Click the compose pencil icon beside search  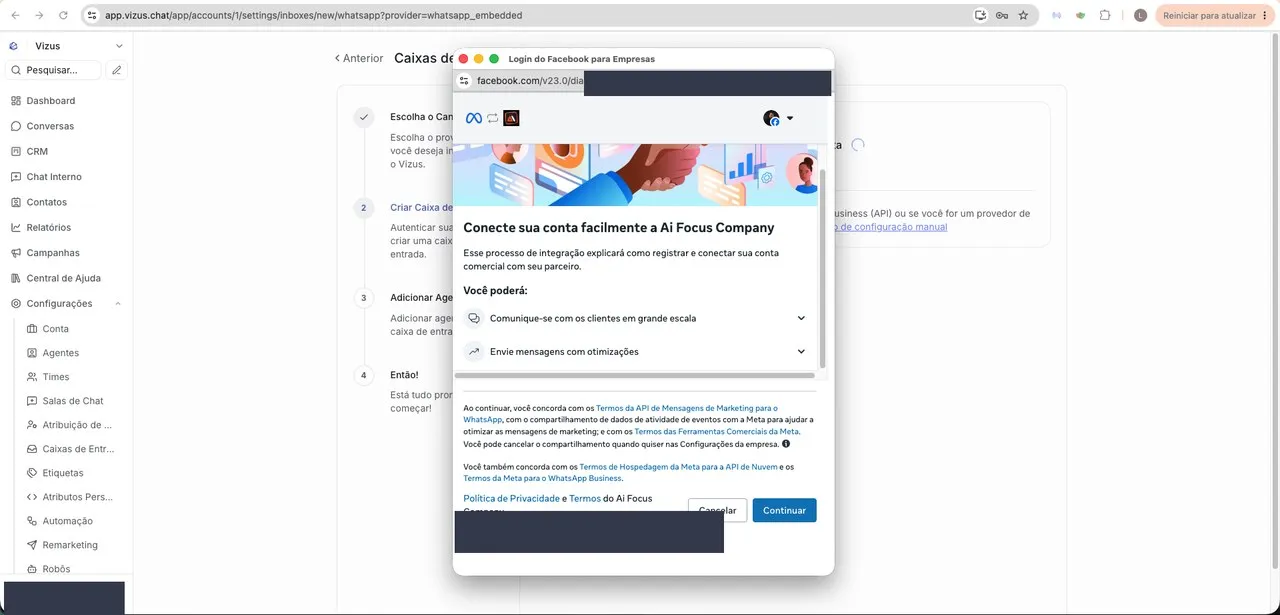click(x=117, y=70)
